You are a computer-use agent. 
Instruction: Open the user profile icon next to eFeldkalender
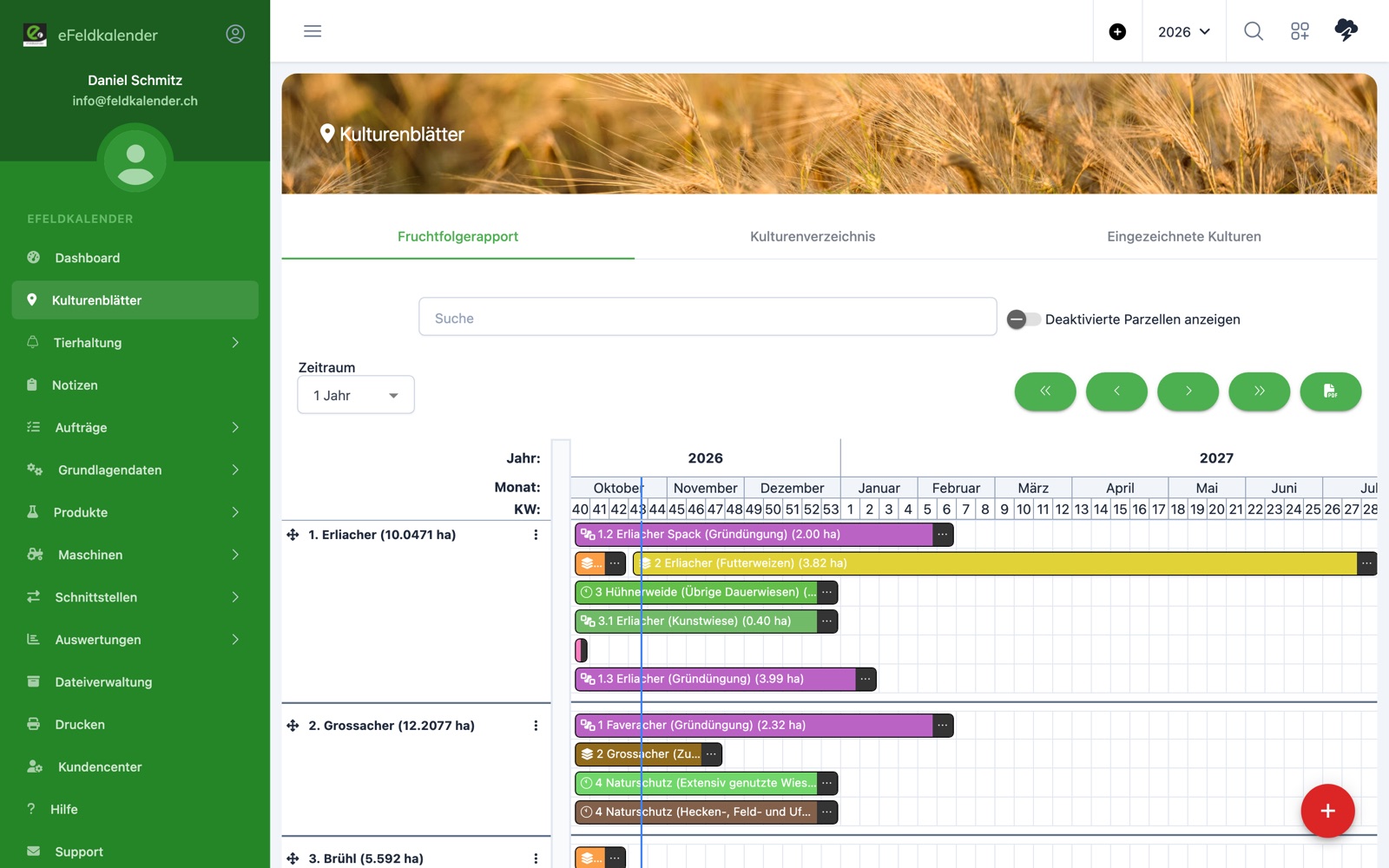pos(235,34)
